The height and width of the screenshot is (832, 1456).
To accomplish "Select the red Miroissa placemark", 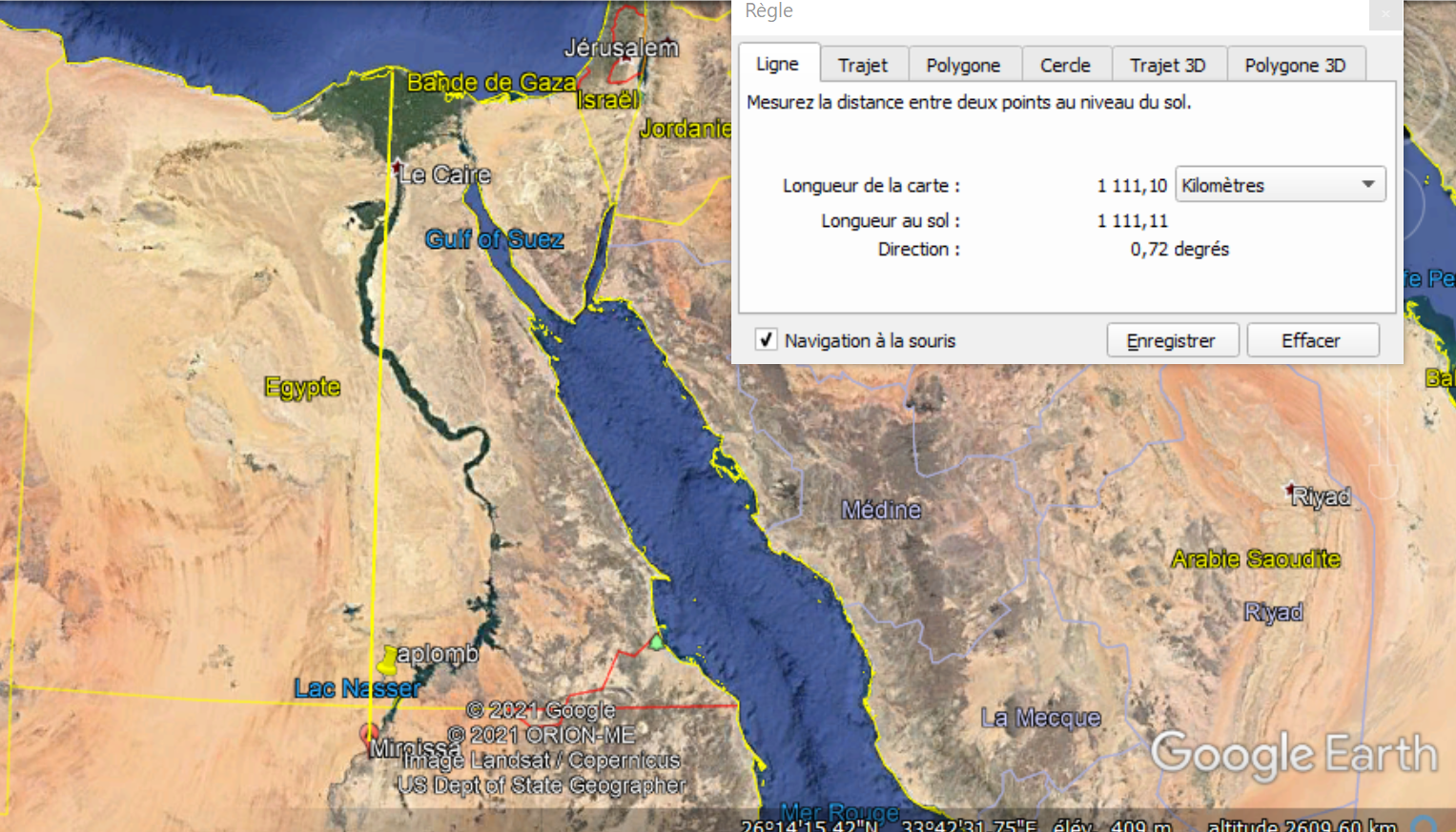I will pyautogui.click(x=369, y=733).
